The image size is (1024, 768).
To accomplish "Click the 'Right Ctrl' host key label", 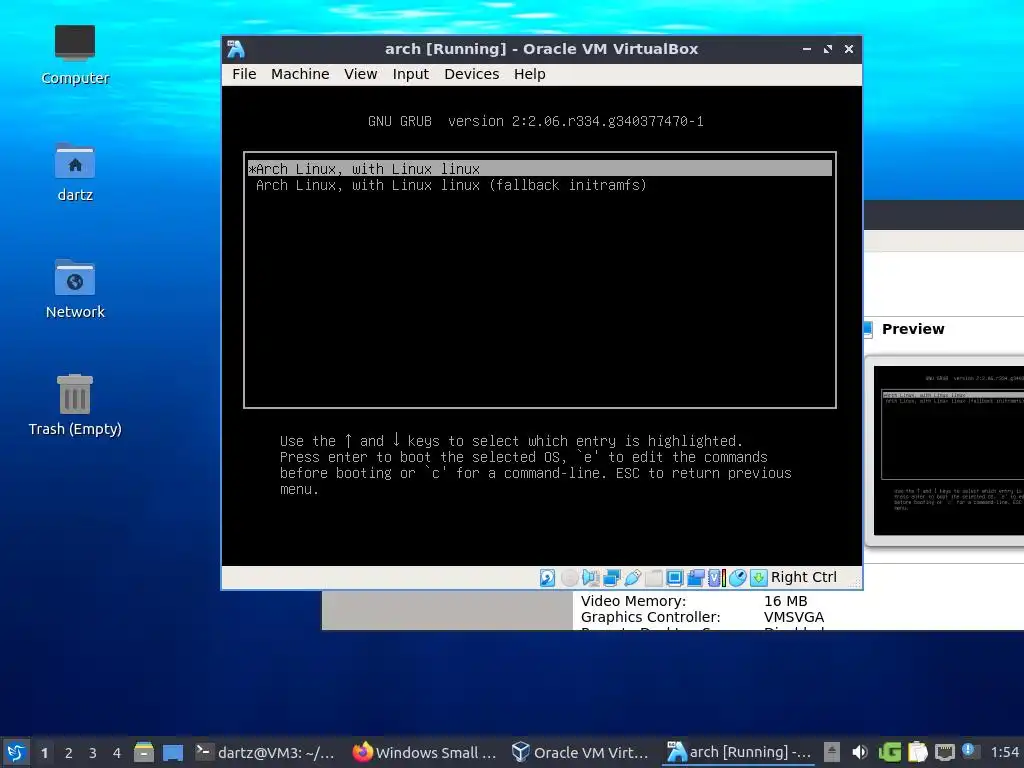I will pos(803,577).
